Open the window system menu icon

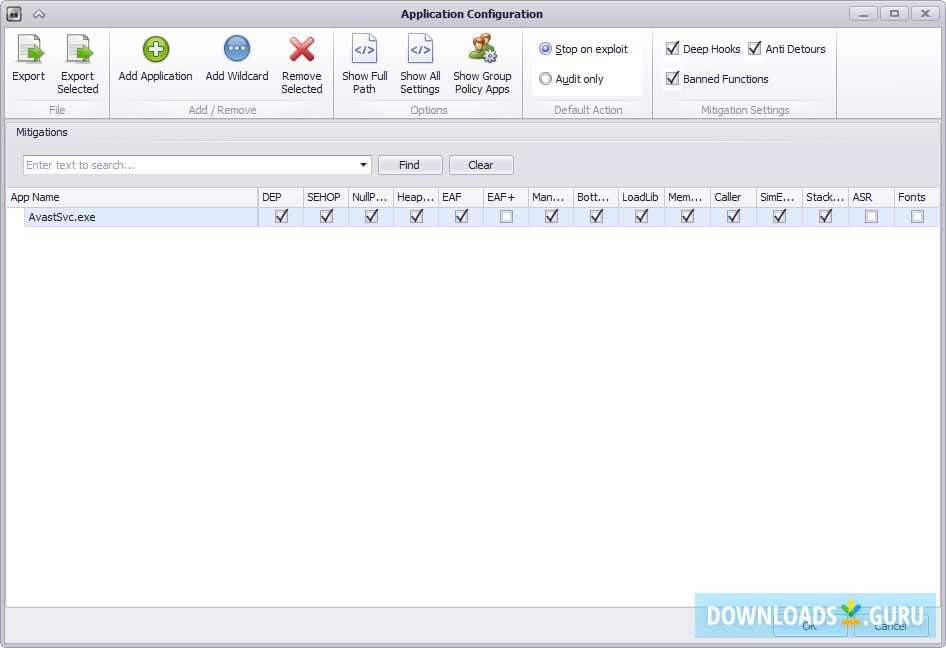coord(13,13)
